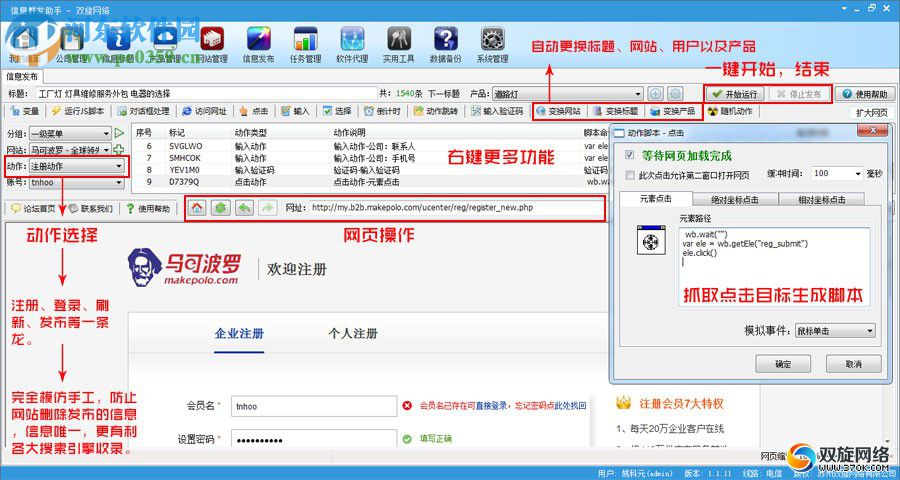Screen dimensions: 900x480
Task: Click 随机动作 radiation icon action
Action: click(730, 111)
